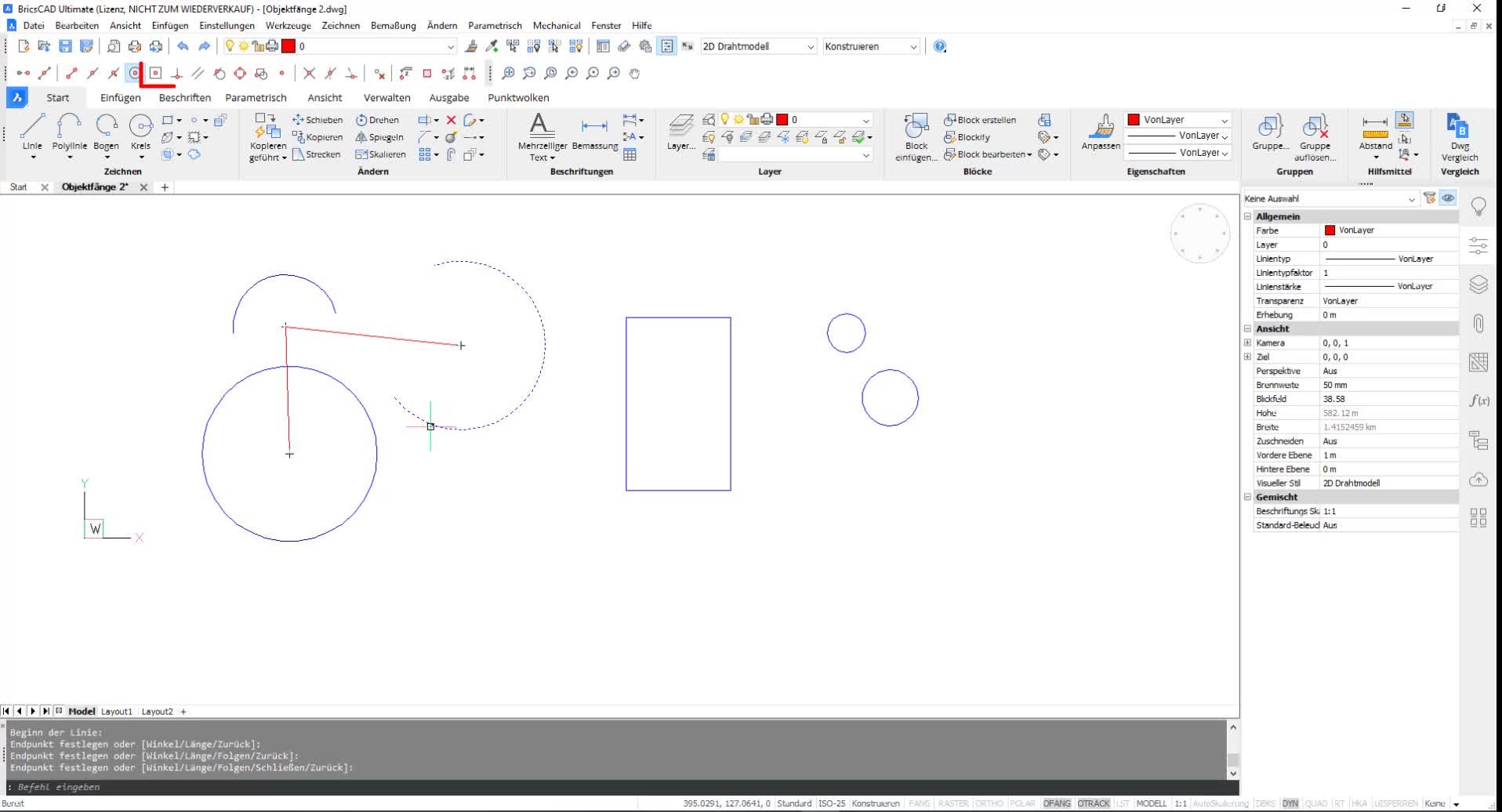Open the cloud panel icon in right sidebar
Screen dimensions: 1502x812
[x=1478, y=479]
